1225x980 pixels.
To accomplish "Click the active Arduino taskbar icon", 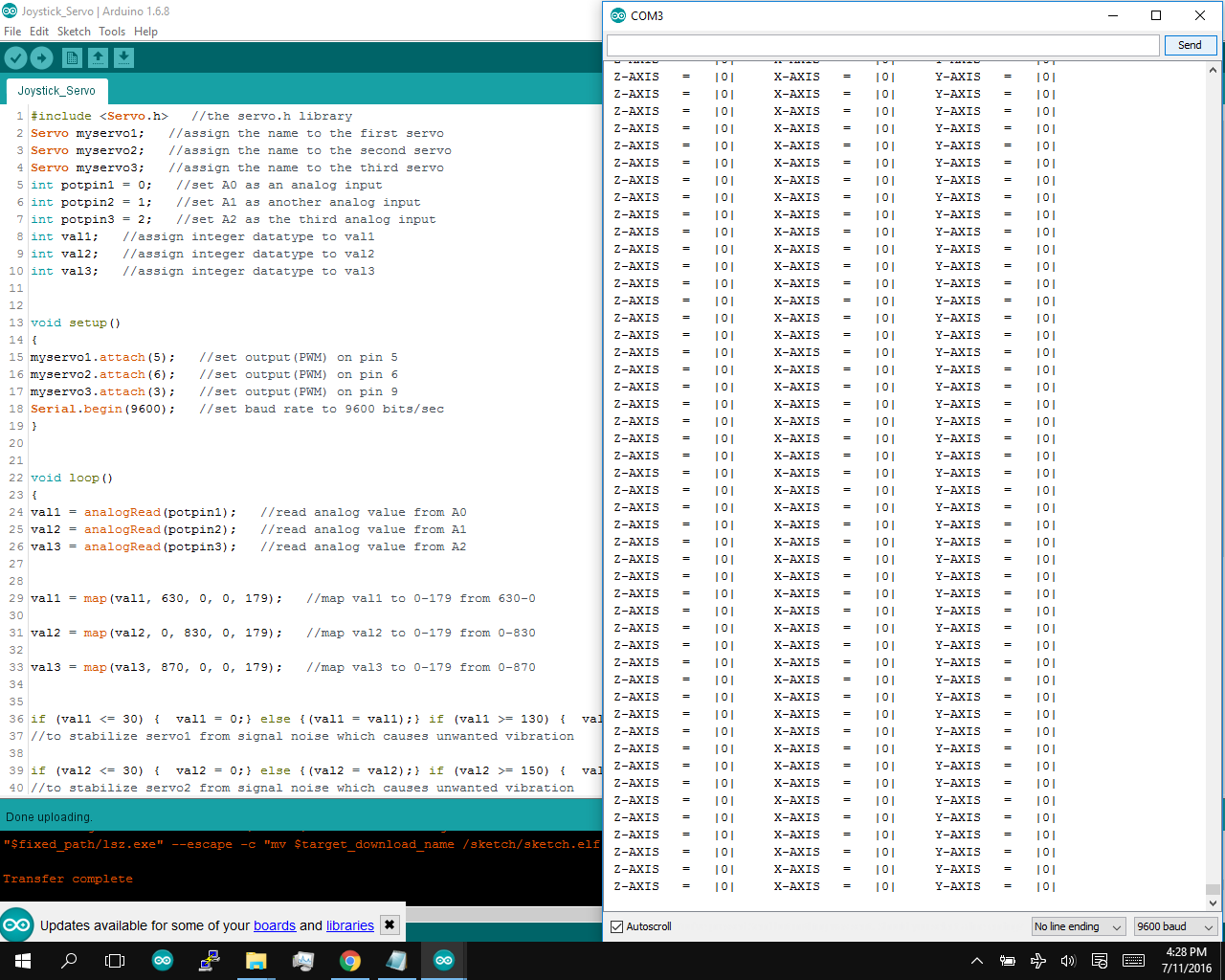I will coord(444,961).
